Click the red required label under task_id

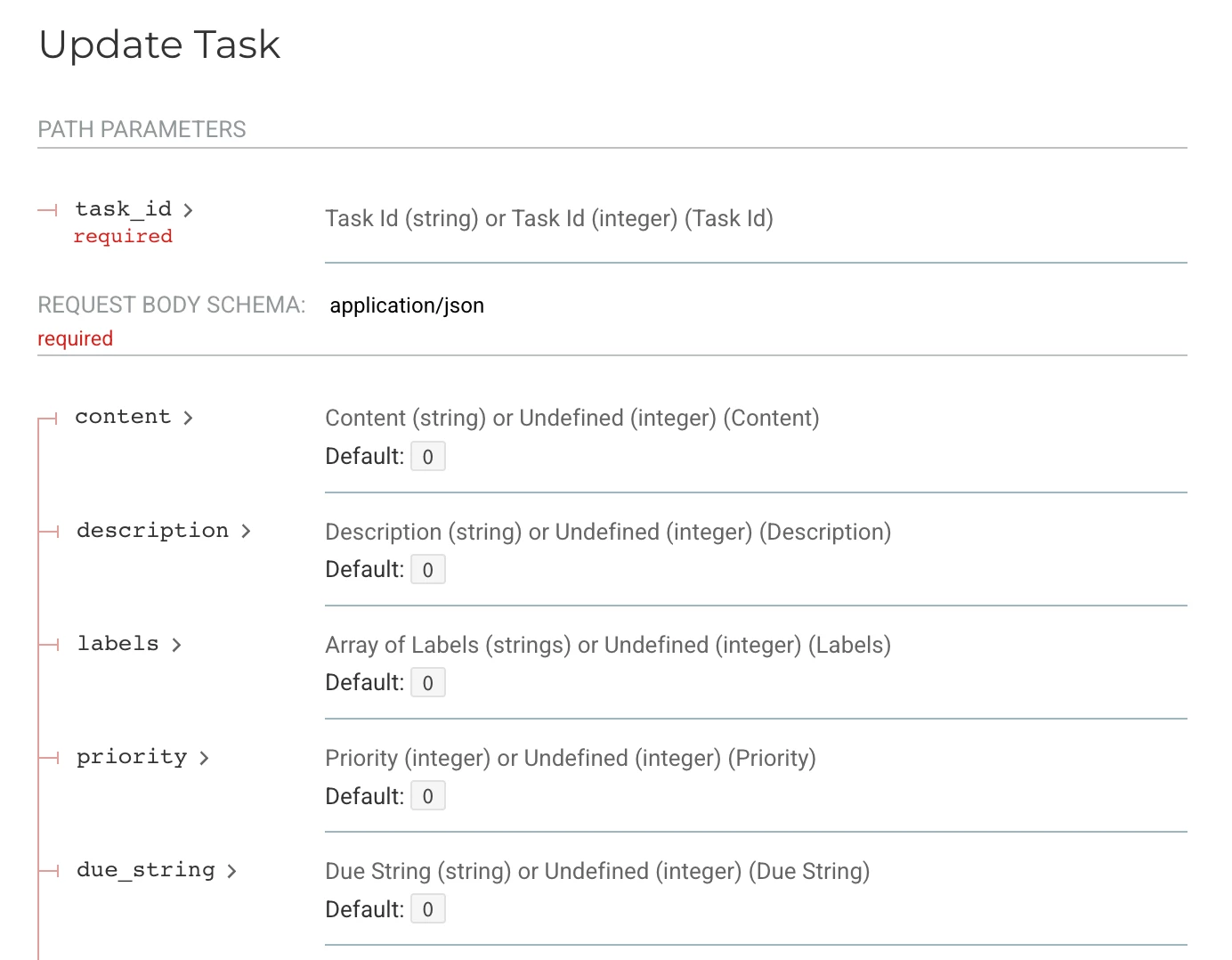pyautogui.click(x=123, y=237)
